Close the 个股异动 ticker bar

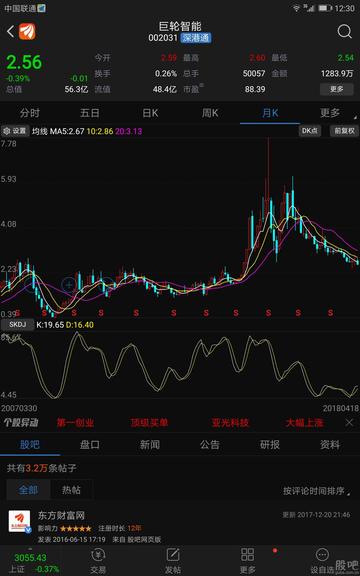[x=349, y=423]
